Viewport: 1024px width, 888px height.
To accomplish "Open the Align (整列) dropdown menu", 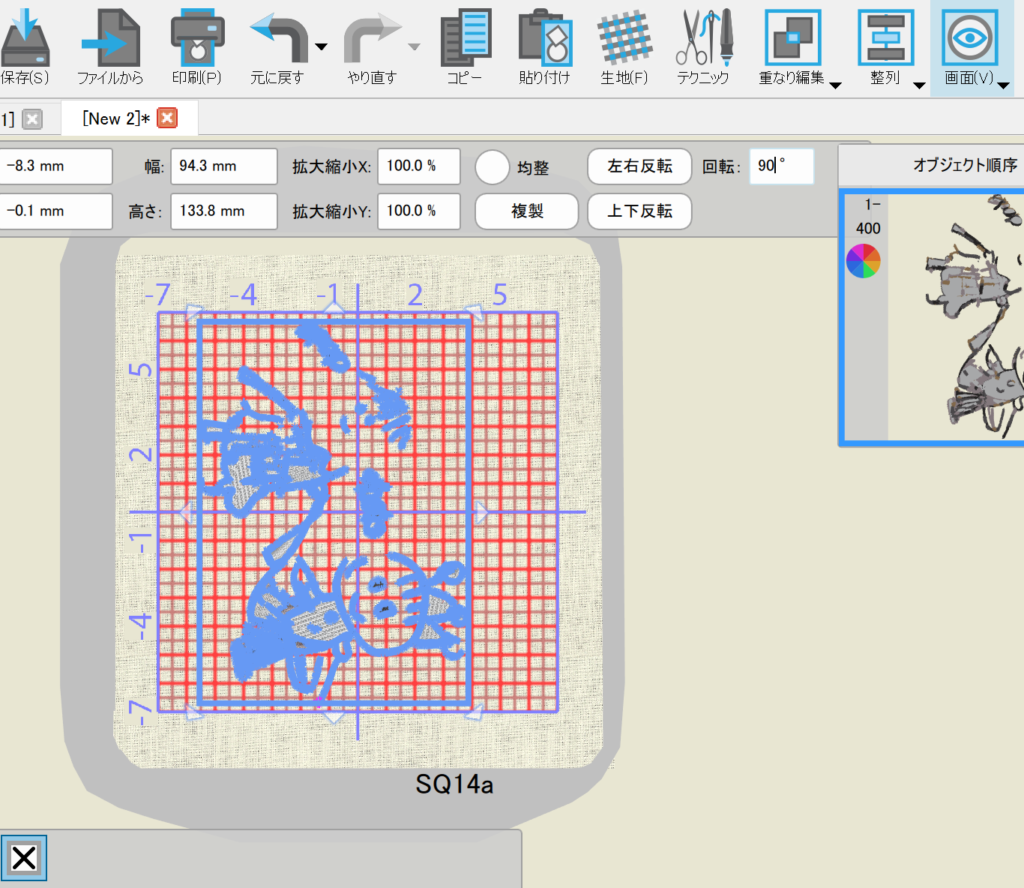I will [918, 85].
